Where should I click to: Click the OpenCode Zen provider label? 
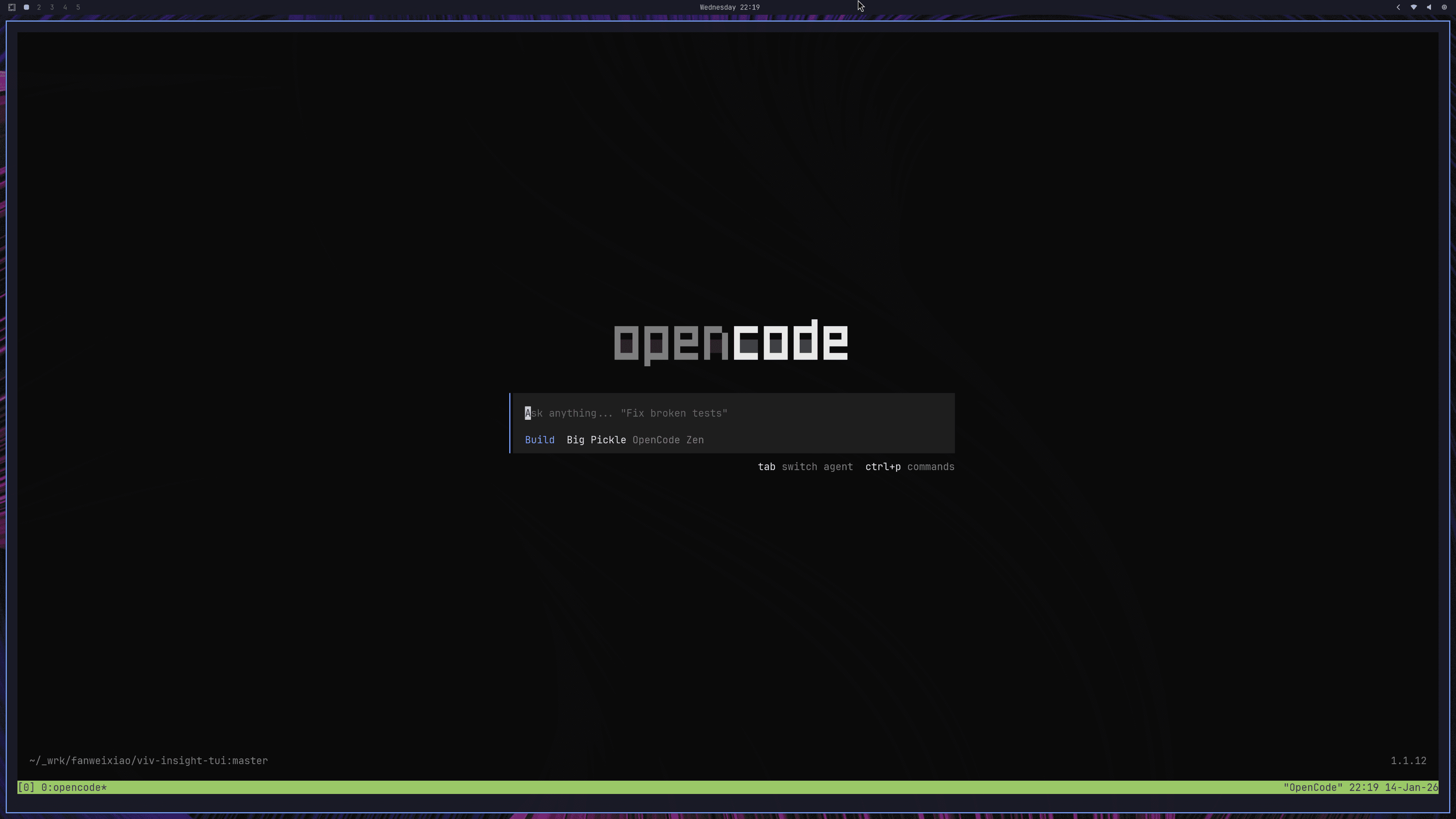click(x=667, y=440)
